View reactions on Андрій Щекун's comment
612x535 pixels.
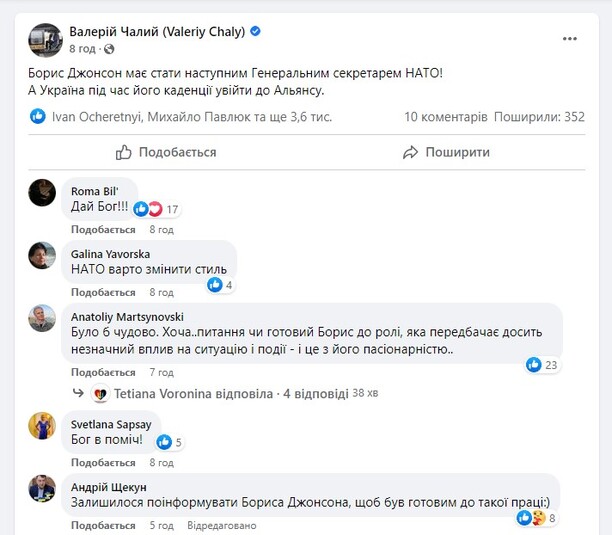click(x=536, y=518)
